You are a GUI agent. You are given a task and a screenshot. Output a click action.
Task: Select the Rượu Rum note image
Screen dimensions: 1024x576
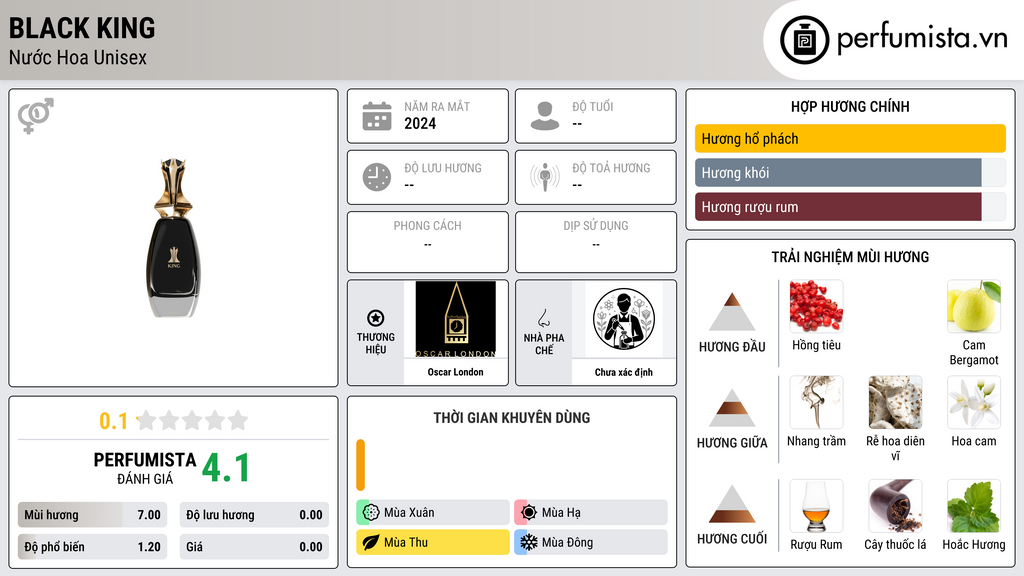pos(816,506)
